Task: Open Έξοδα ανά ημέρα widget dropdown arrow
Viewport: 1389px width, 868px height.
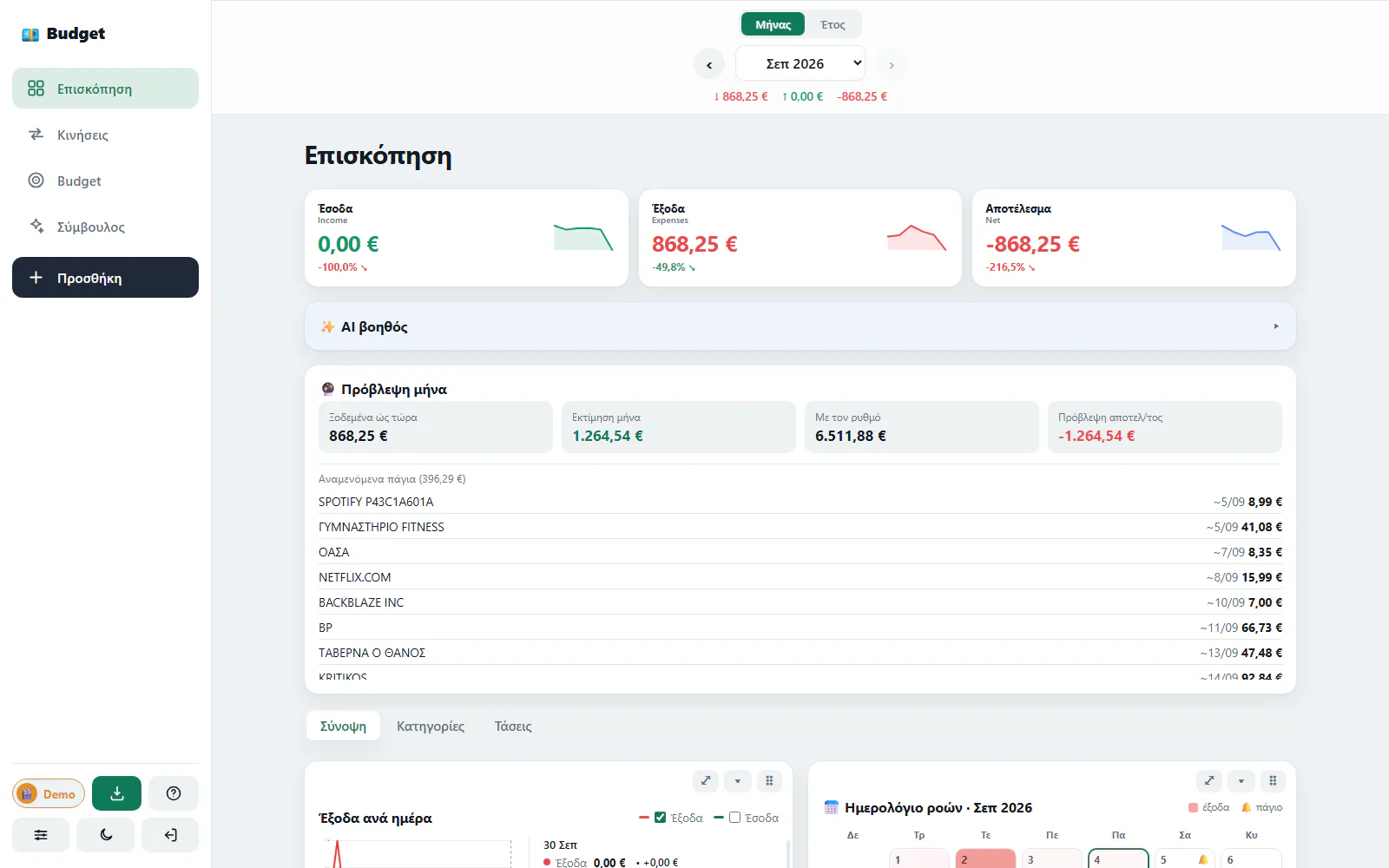Action: 738,780
